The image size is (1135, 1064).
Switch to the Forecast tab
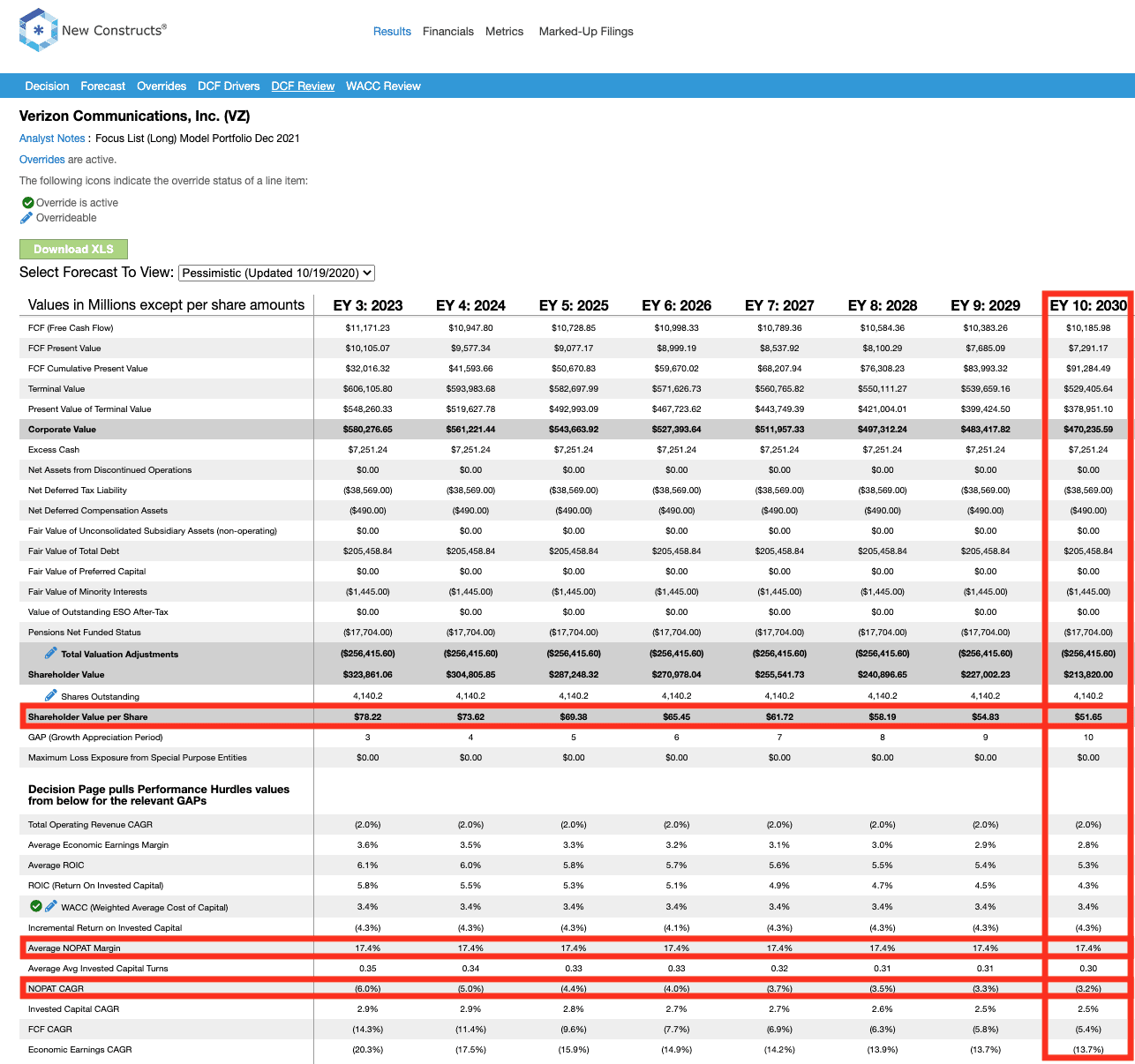(x=102, y=86)
